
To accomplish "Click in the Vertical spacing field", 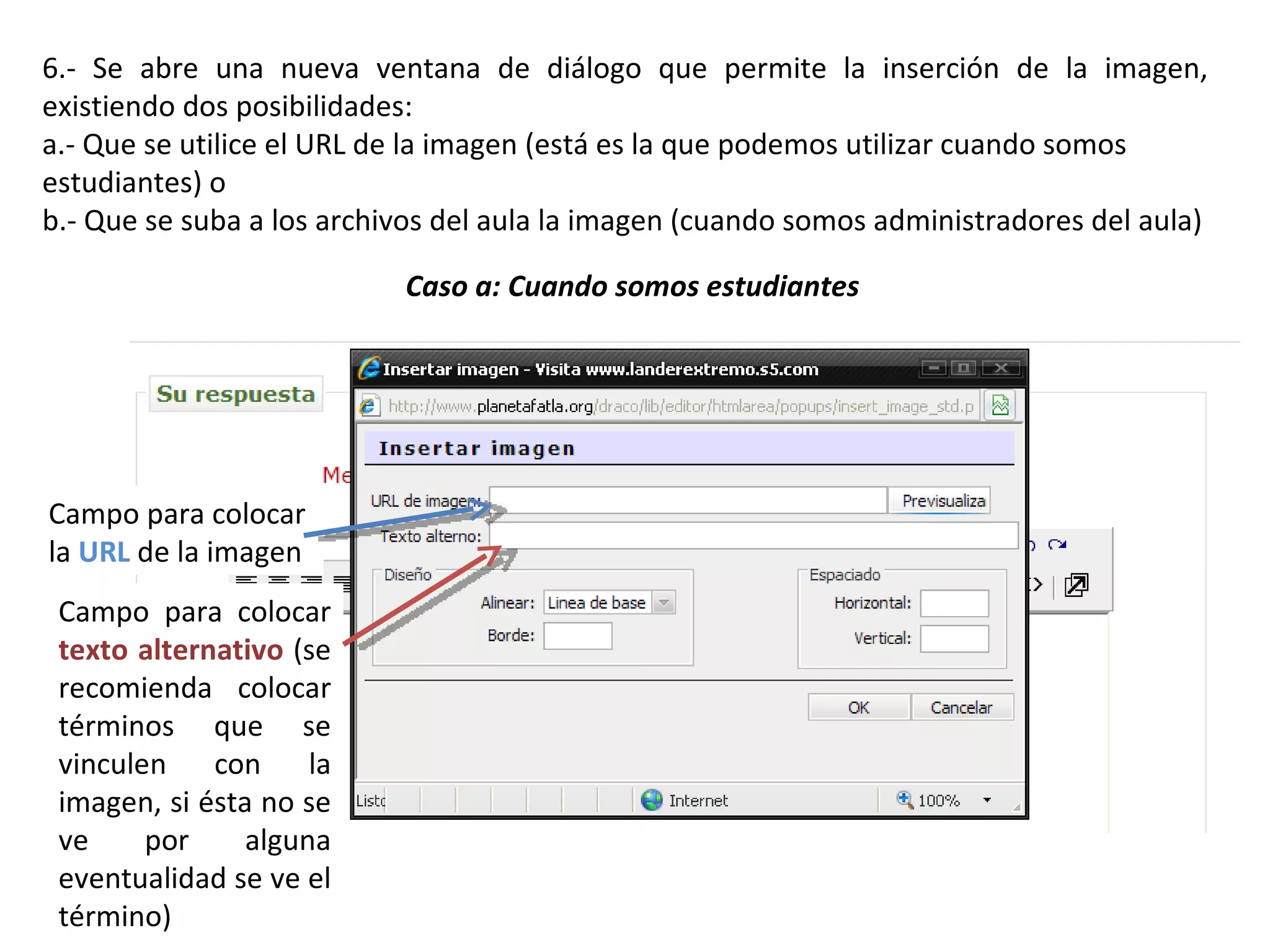I will [x=954, y=639].
